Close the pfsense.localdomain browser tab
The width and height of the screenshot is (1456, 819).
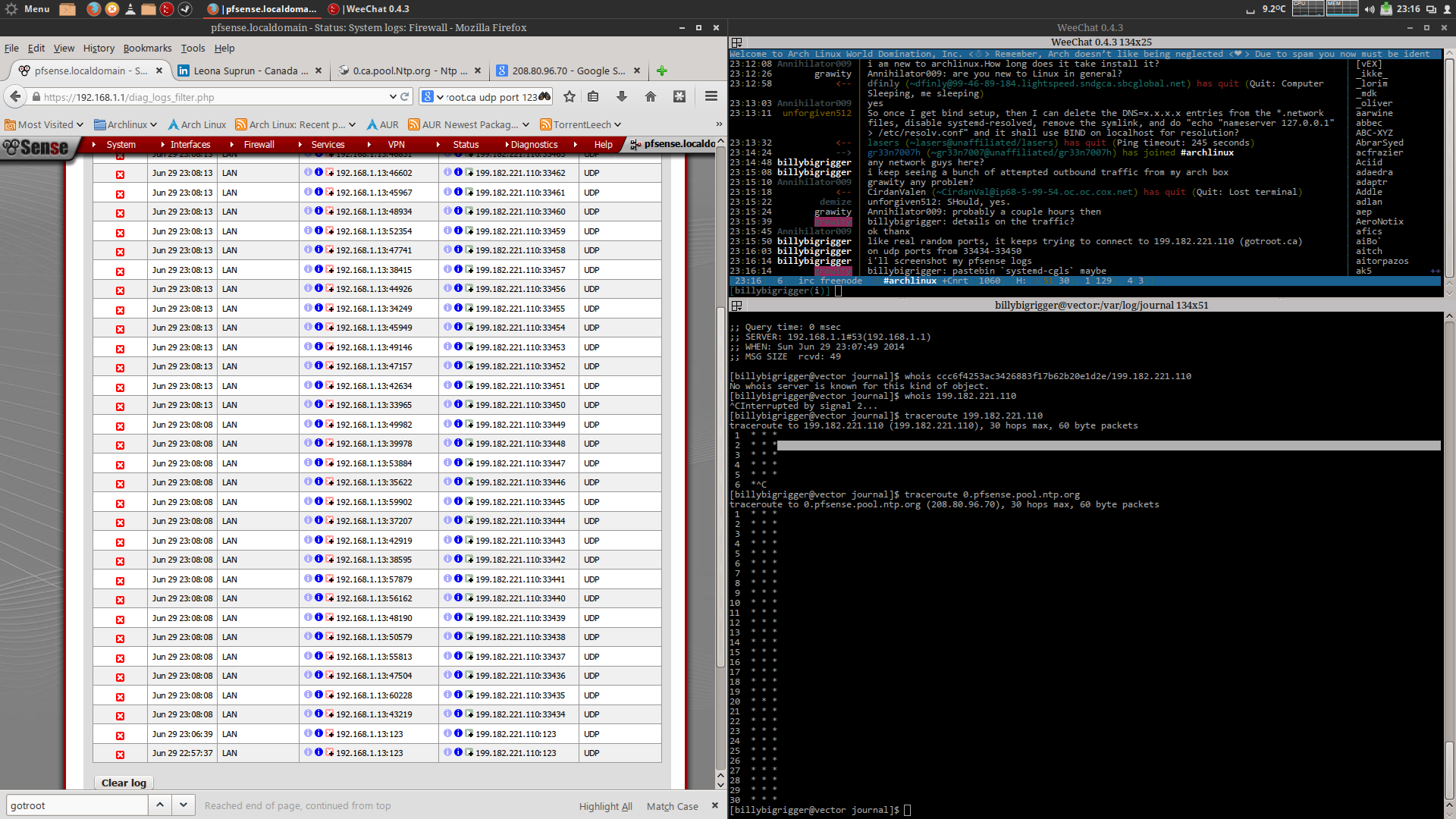coord(159,71)
